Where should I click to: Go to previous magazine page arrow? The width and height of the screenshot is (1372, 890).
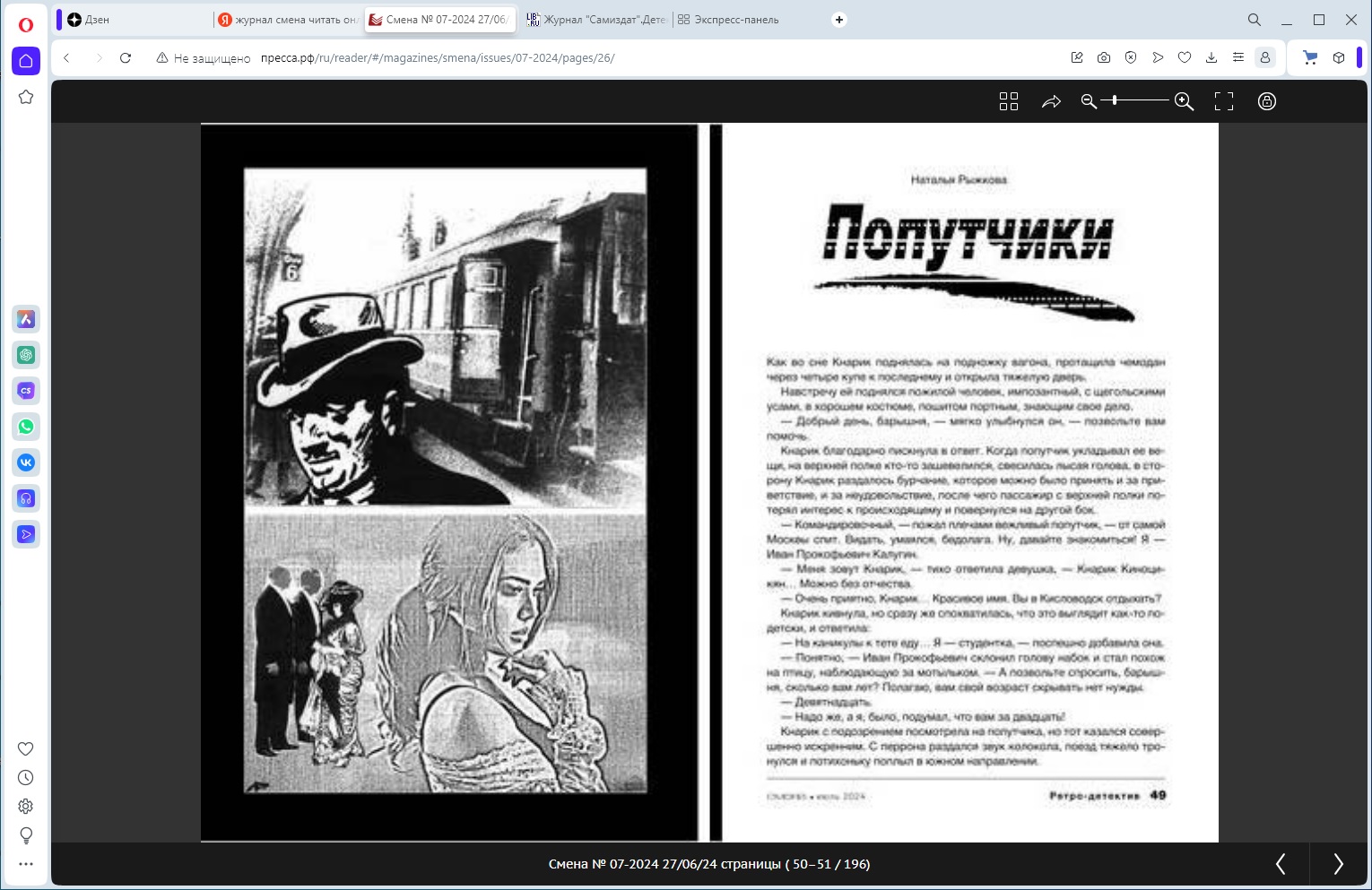coord(1281,864)
